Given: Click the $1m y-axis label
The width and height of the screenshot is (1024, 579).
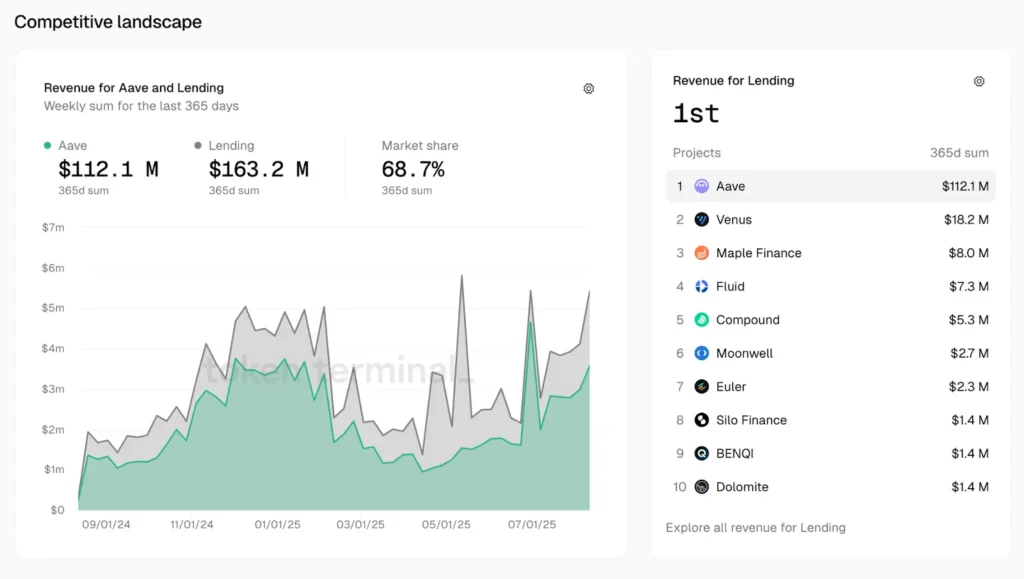Looking at the screenshot, I should coord(54,469).
